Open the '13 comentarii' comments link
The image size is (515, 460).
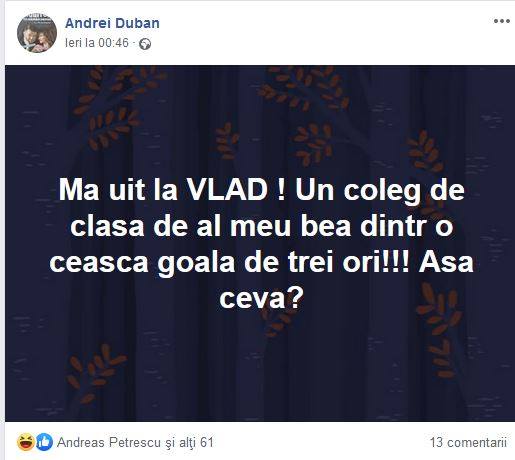point(468,442)
